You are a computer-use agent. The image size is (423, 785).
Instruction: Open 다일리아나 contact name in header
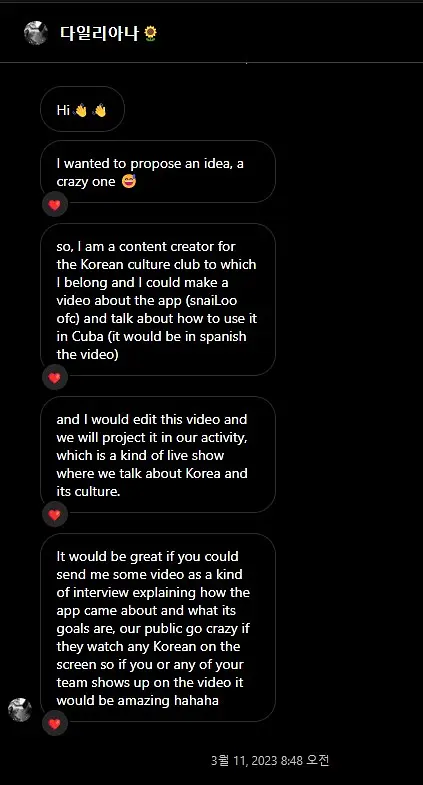(99, 34)
